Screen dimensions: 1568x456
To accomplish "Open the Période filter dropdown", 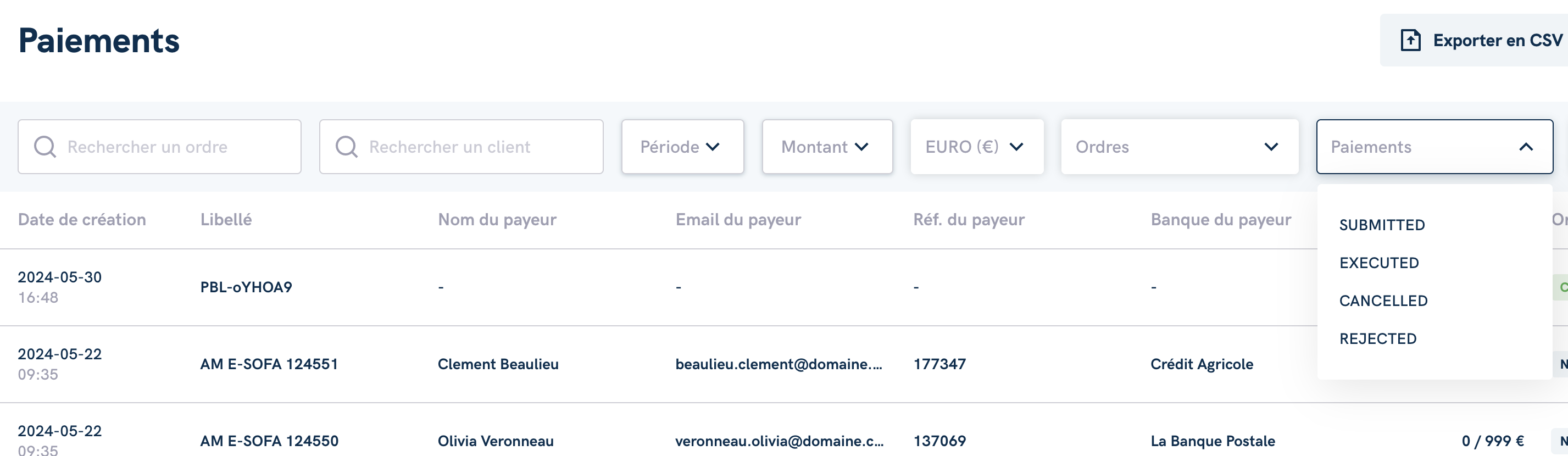I will pyautogui.click(x=682, y=147).
